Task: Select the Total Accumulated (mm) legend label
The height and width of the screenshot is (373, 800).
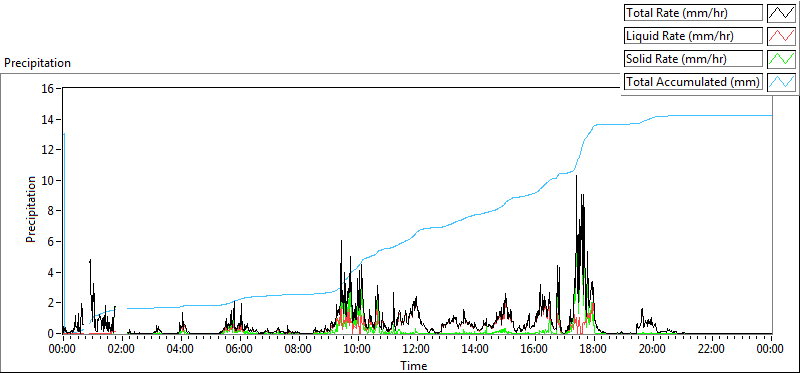Action: 693,82
